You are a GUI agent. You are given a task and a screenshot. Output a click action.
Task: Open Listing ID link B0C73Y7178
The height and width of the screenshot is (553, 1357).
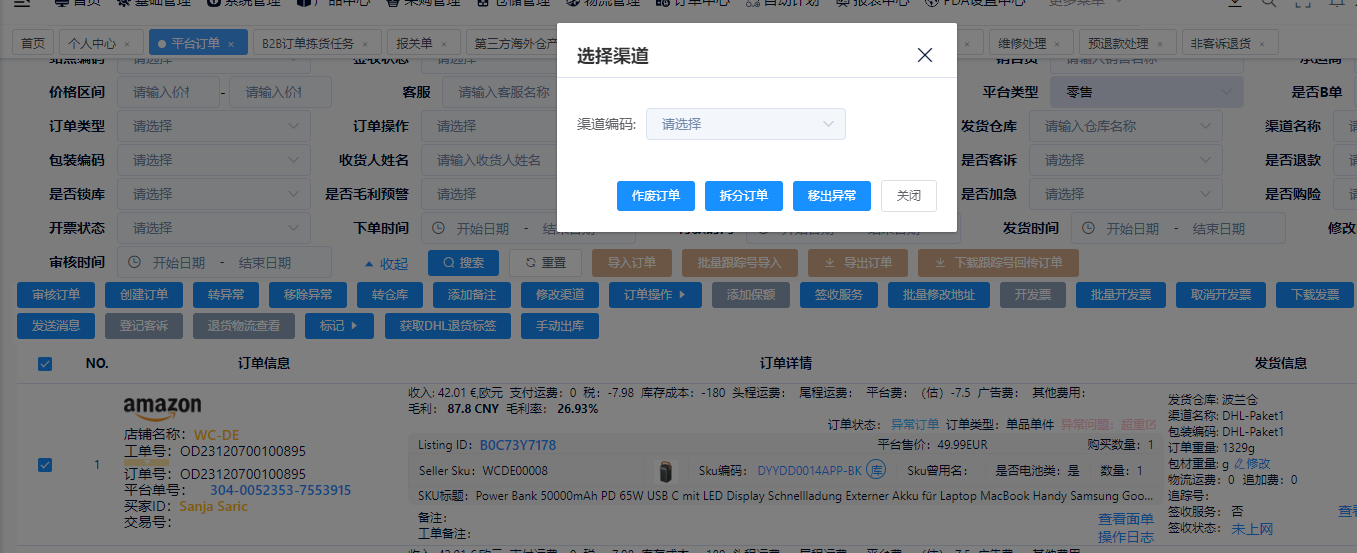(x=518, y=445)
